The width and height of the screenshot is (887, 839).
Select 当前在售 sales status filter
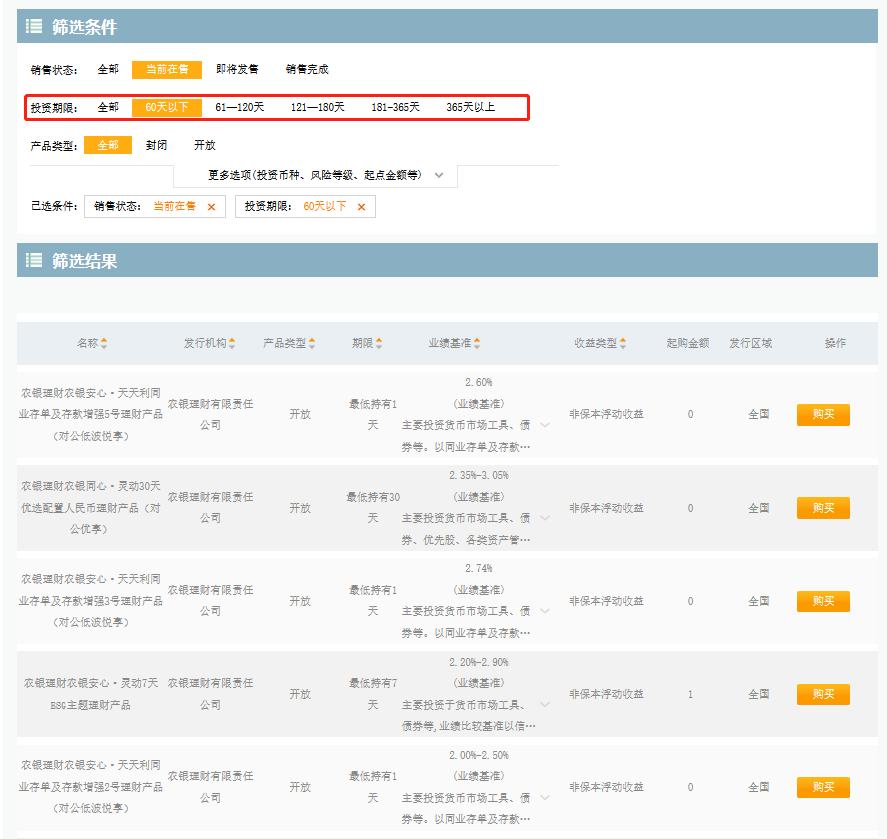pyautogui.click(x=167, y=70)
